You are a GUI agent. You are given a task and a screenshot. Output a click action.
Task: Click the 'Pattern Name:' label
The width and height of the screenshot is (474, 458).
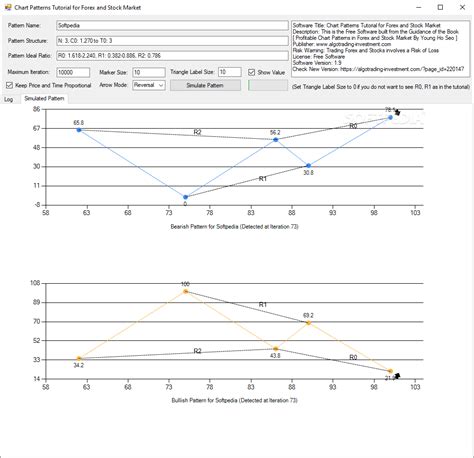(24, 25)
